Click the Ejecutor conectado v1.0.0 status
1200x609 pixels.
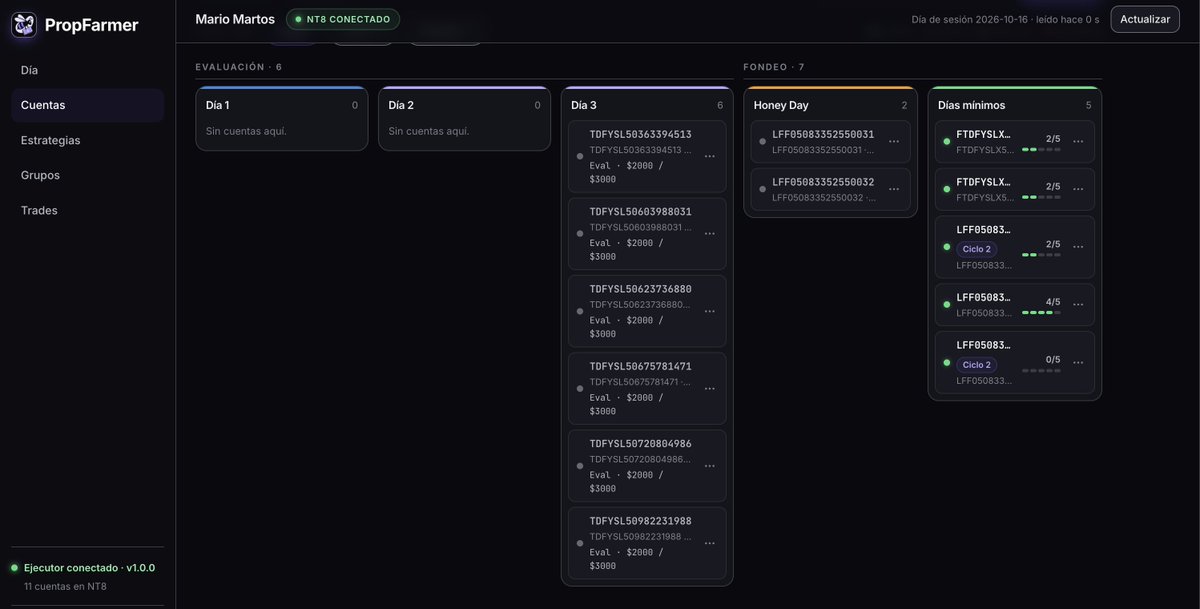pyautogui.click(x=89, y=568)
